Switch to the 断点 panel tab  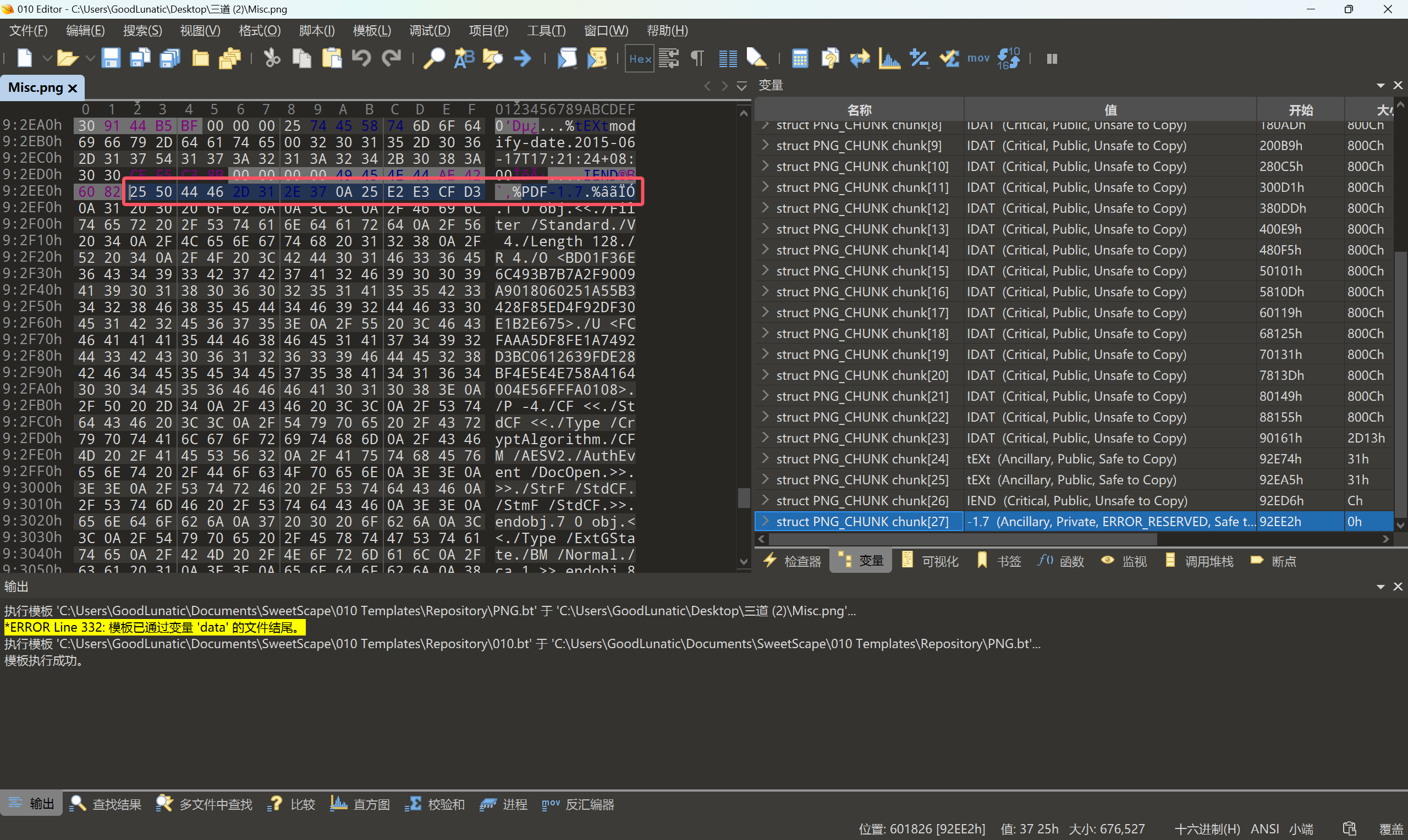pyautogui.click(x=1273, y=561)
